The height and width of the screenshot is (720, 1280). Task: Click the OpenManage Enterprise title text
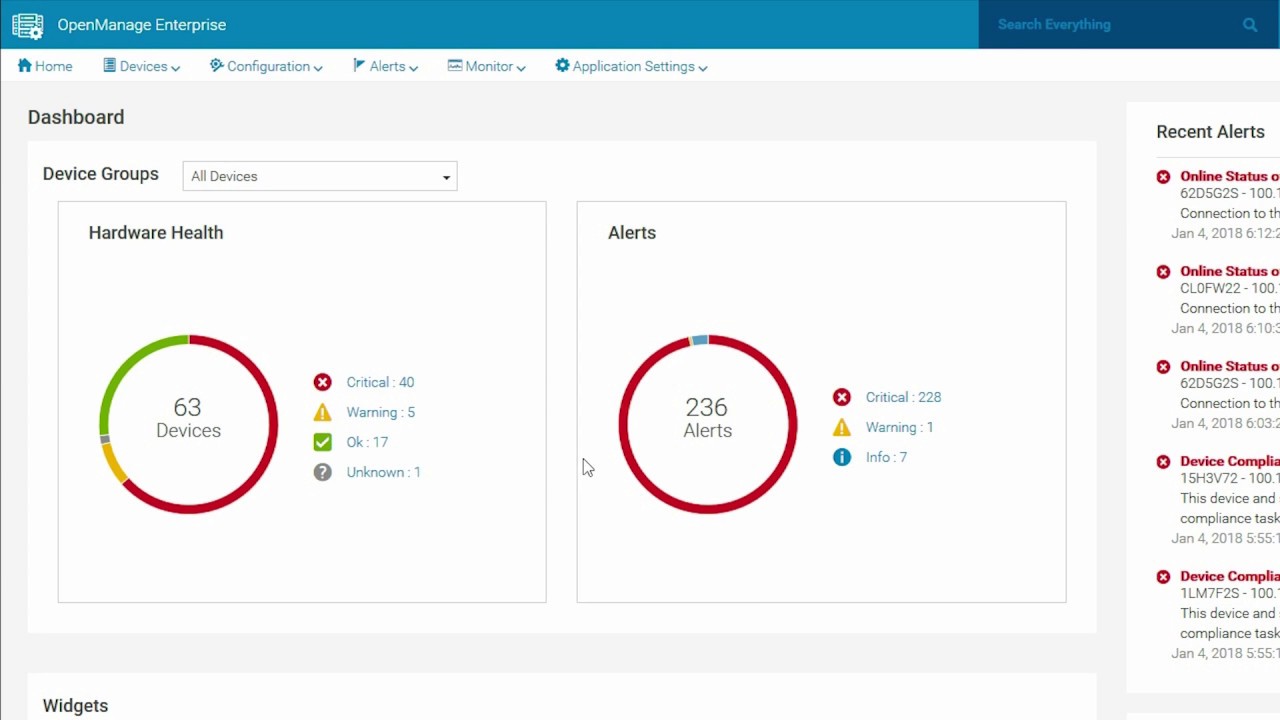pos(141,25)
